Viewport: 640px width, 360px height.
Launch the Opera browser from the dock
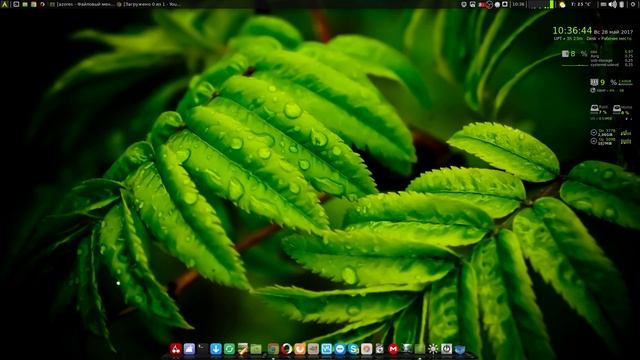click(x=287, y=349)
